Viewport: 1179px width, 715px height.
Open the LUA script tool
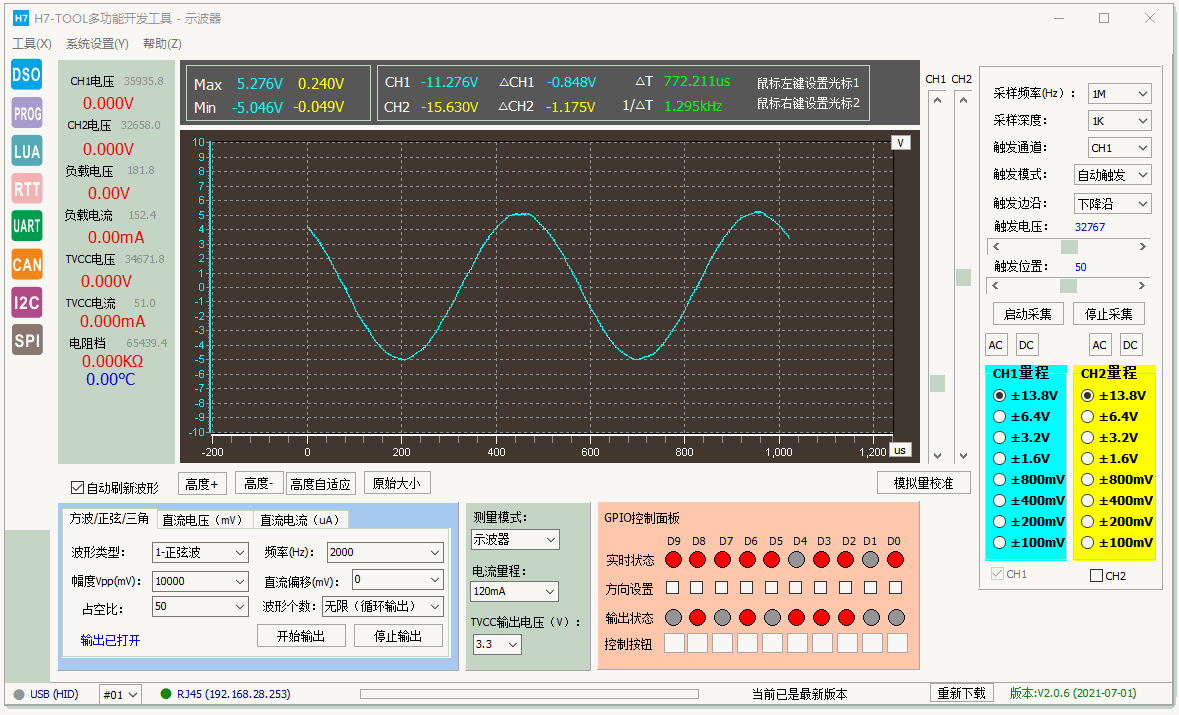(x=27, y=151)
